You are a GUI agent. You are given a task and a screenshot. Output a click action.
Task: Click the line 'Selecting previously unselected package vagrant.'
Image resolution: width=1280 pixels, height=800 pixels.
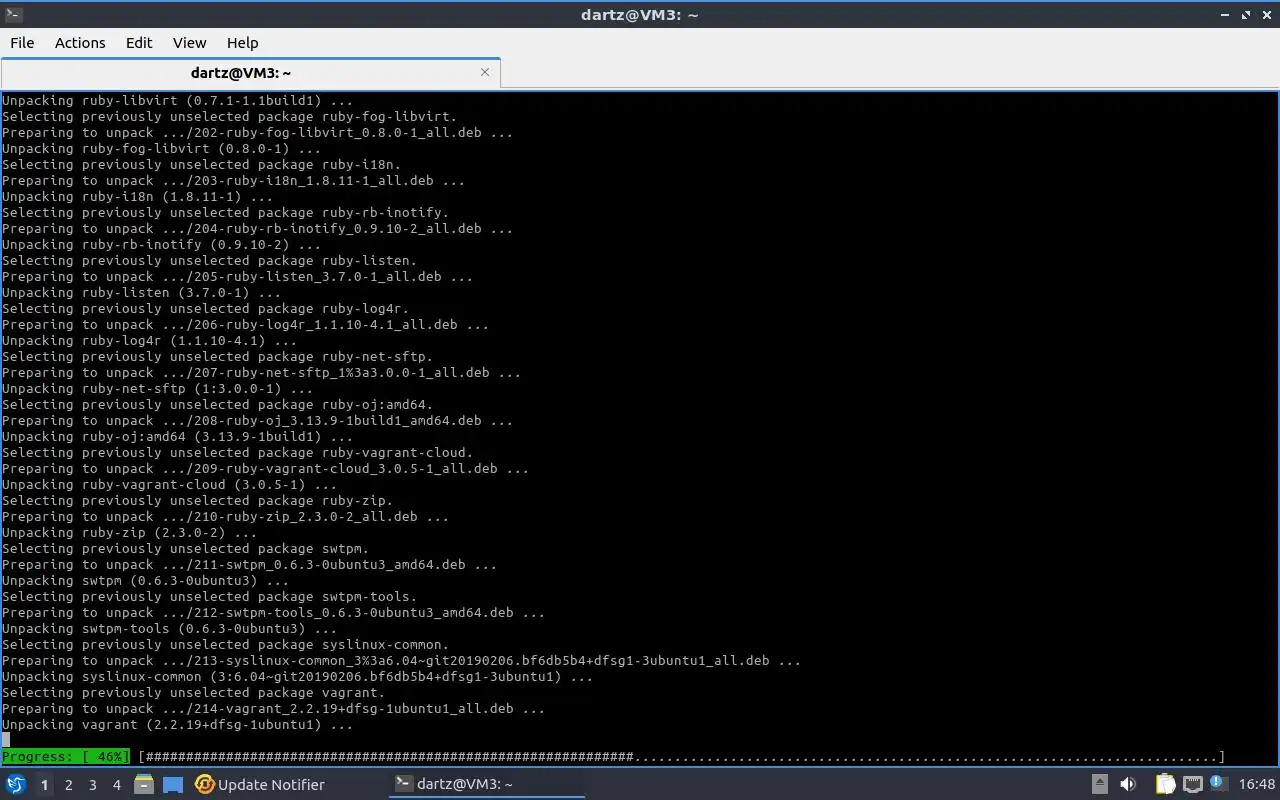coord(194,693)
